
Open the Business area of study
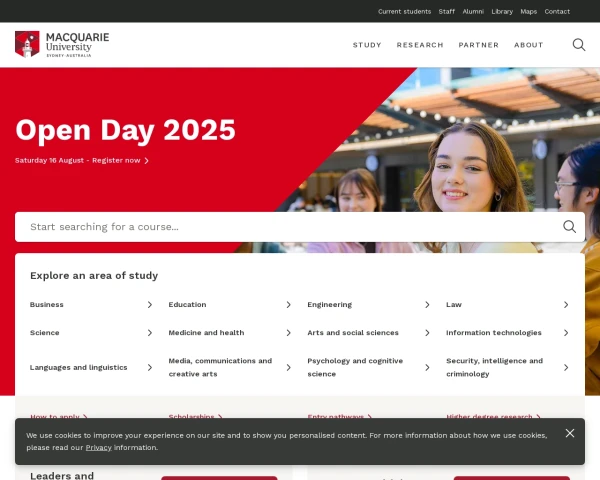coord(47,305)
